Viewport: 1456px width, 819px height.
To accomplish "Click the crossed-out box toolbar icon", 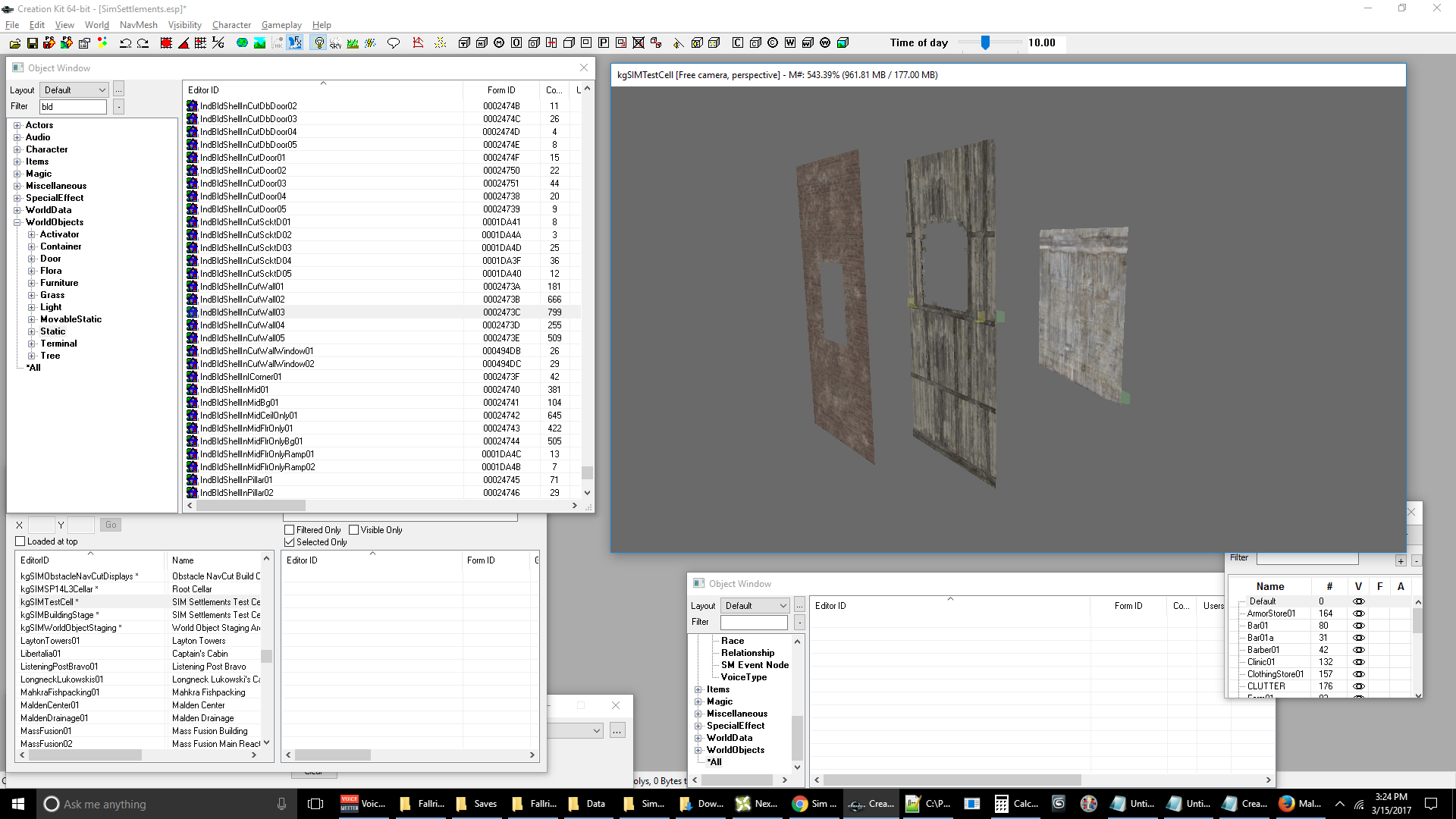I will tap(639, 43).
